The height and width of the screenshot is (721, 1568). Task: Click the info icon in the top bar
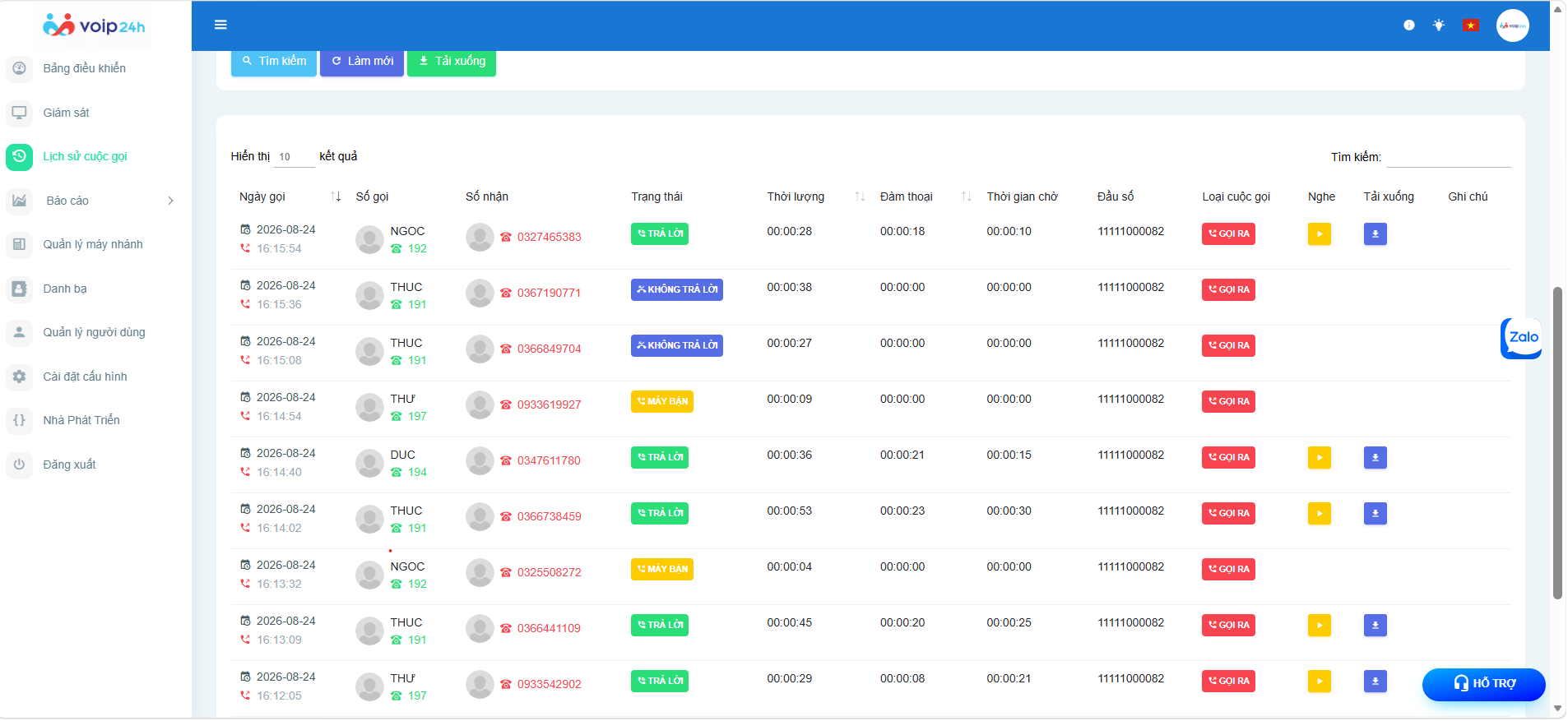[1408, 25]
